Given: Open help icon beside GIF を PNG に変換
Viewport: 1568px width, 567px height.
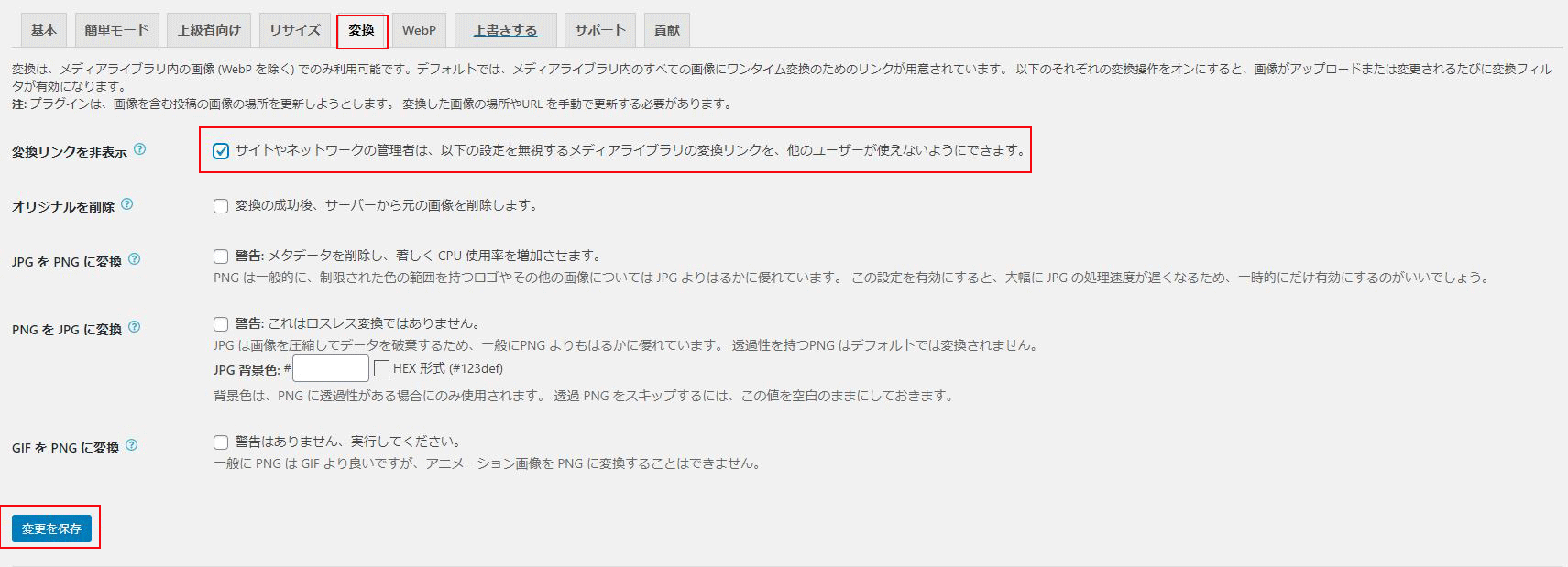Looking at the screenshot, I should [x=132, y=445].
